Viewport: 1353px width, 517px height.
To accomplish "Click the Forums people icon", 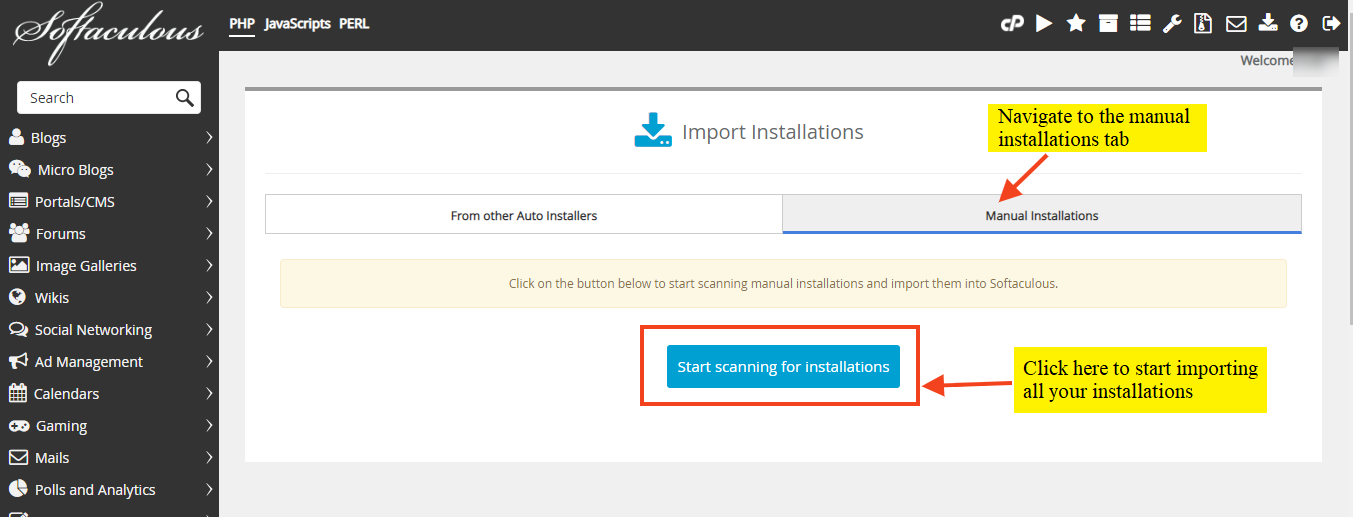I will point(19,233).
